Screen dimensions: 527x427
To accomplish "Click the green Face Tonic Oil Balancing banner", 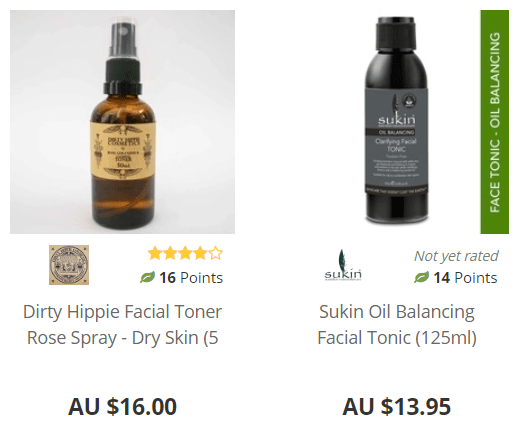I will coord(495,122).
